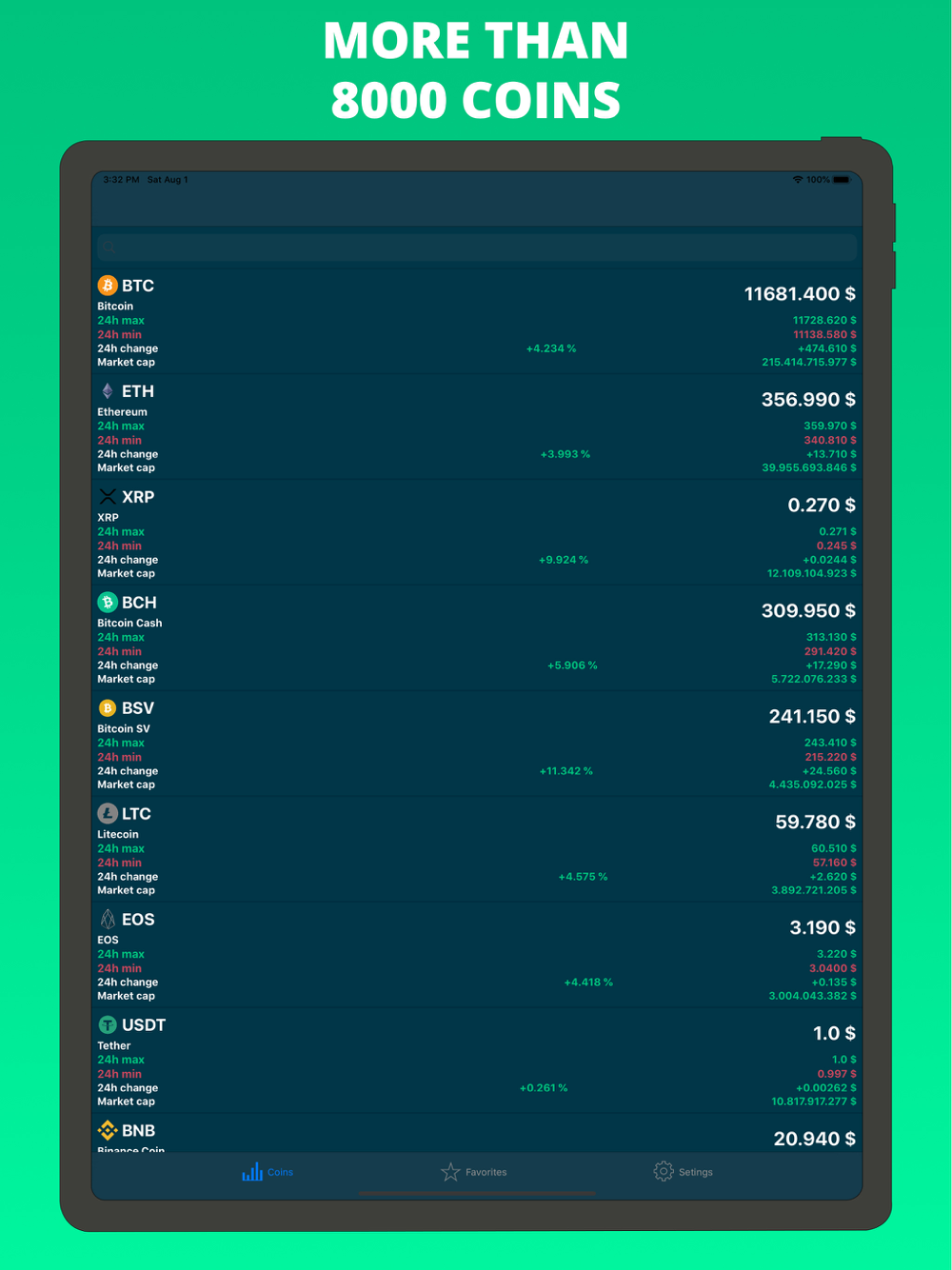
Task: Click the Bitcoin Cash name label
Action: click(x=129, y=624)
